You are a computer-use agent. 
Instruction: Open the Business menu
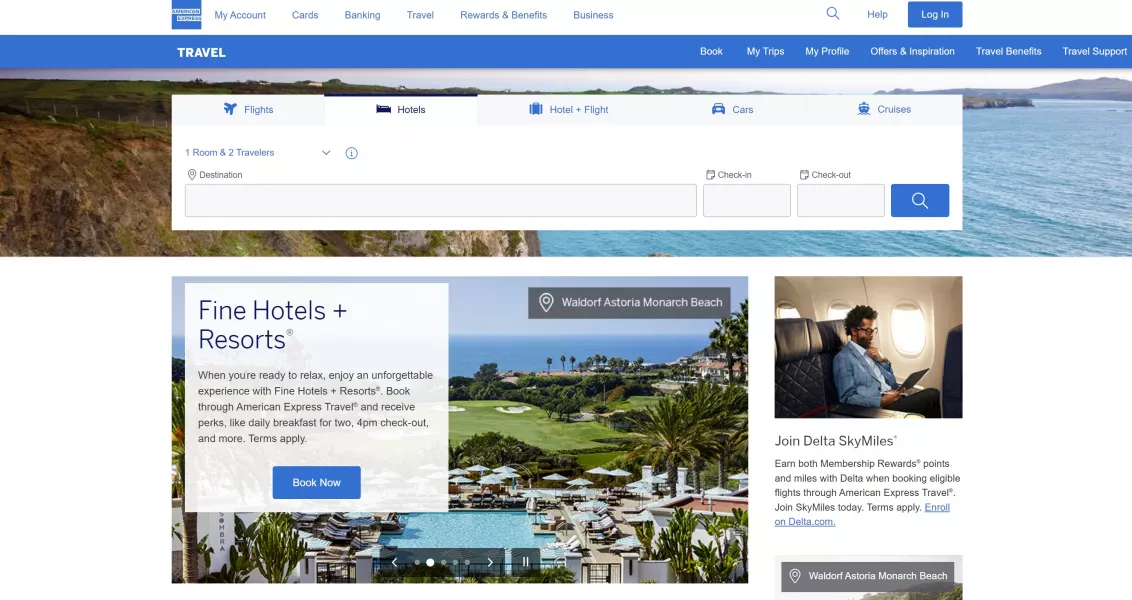[593, 15]
